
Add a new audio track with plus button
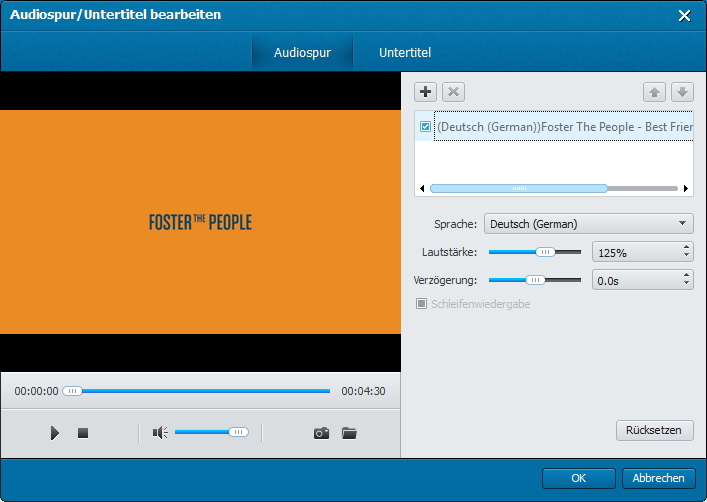425,92
